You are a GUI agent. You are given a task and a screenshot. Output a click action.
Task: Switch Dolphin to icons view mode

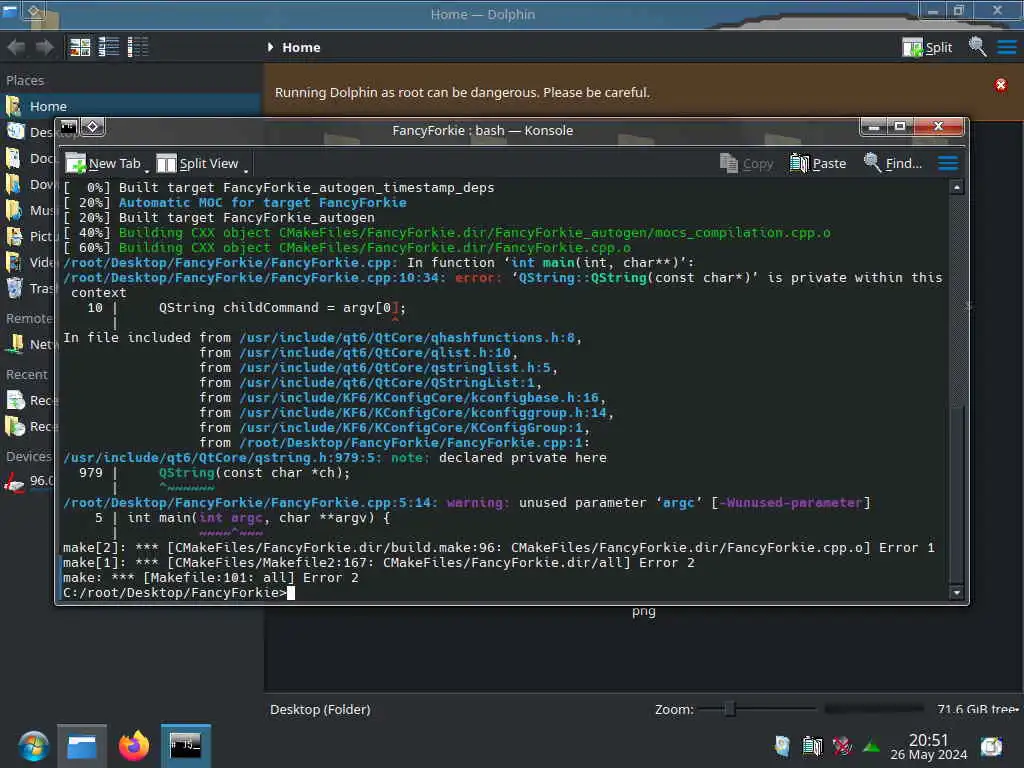pos(80,47)
